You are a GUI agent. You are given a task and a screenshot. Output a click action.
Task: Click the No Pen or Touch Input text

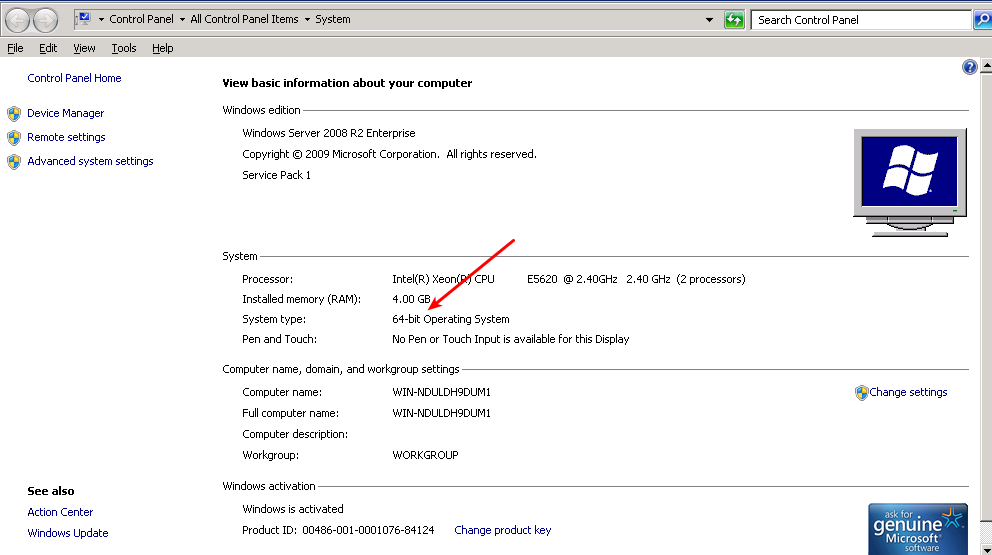pyautogui.click(x=511, y=339)
